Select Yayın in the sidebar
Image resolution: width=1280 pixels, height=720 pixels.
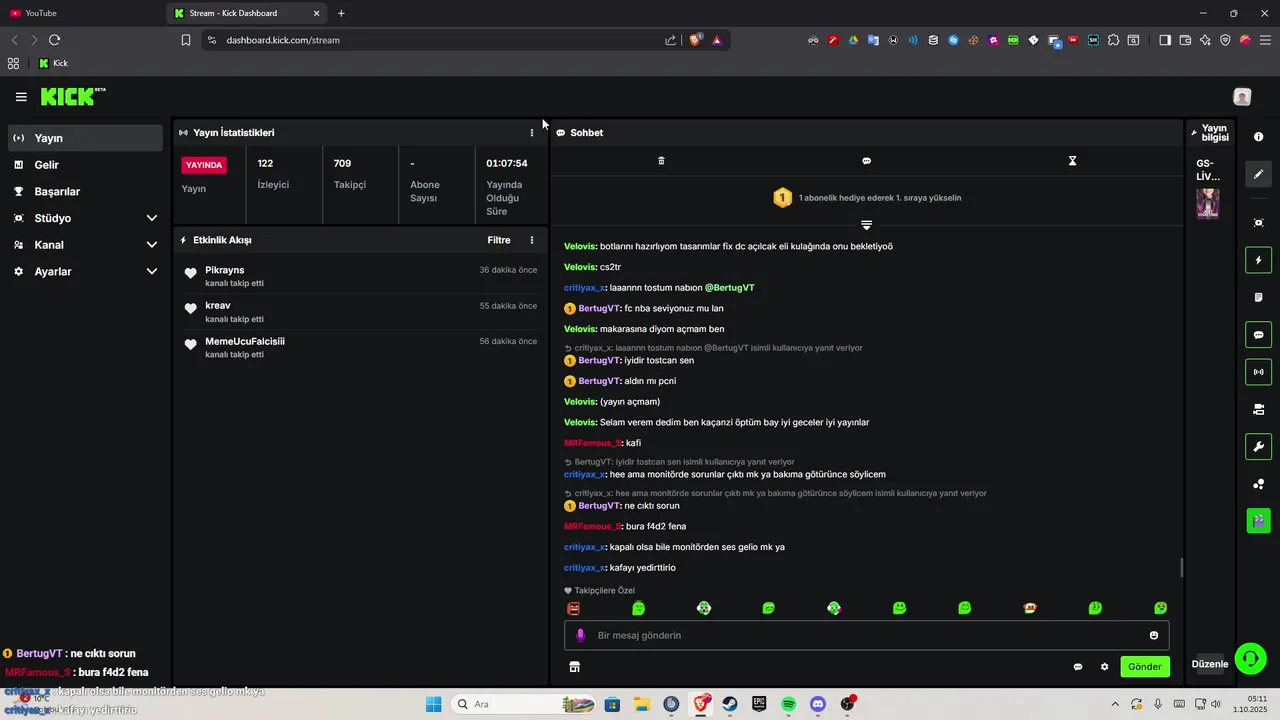click(x=84, y=138)
